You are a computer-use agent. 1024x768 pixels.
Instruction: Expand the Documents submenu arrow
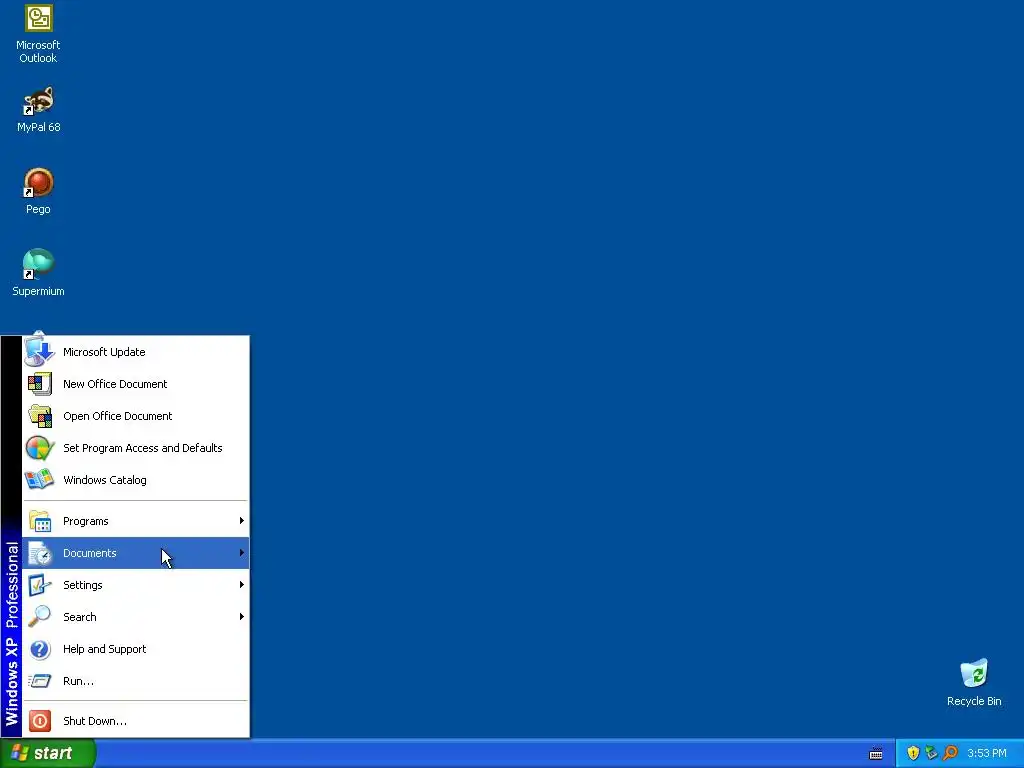click(x=242, y=552)
